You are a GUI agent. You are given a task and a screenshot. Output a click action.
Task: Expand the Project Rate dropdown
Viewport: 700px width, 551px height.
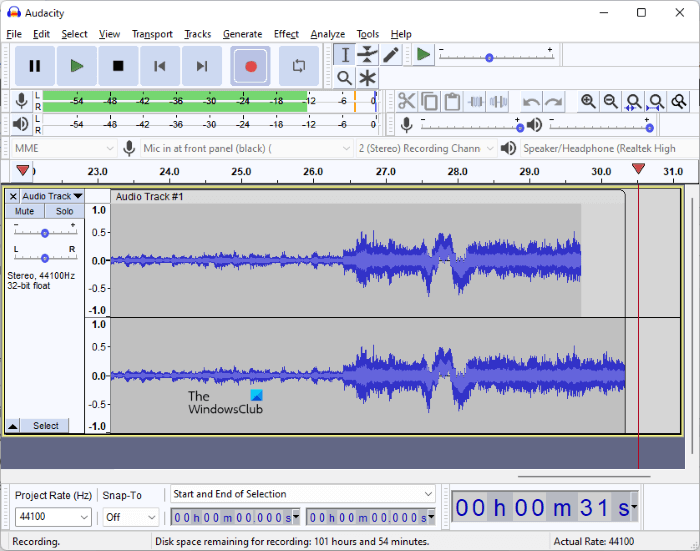tap(83, 517)
